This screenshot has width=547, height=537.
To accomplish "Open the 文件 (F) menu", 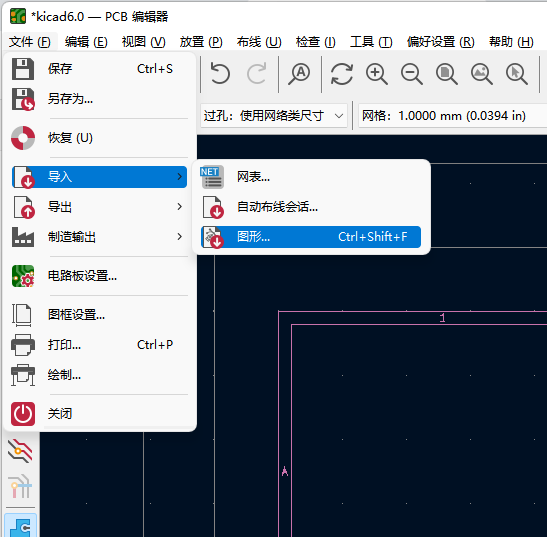I will click(30, 42).
